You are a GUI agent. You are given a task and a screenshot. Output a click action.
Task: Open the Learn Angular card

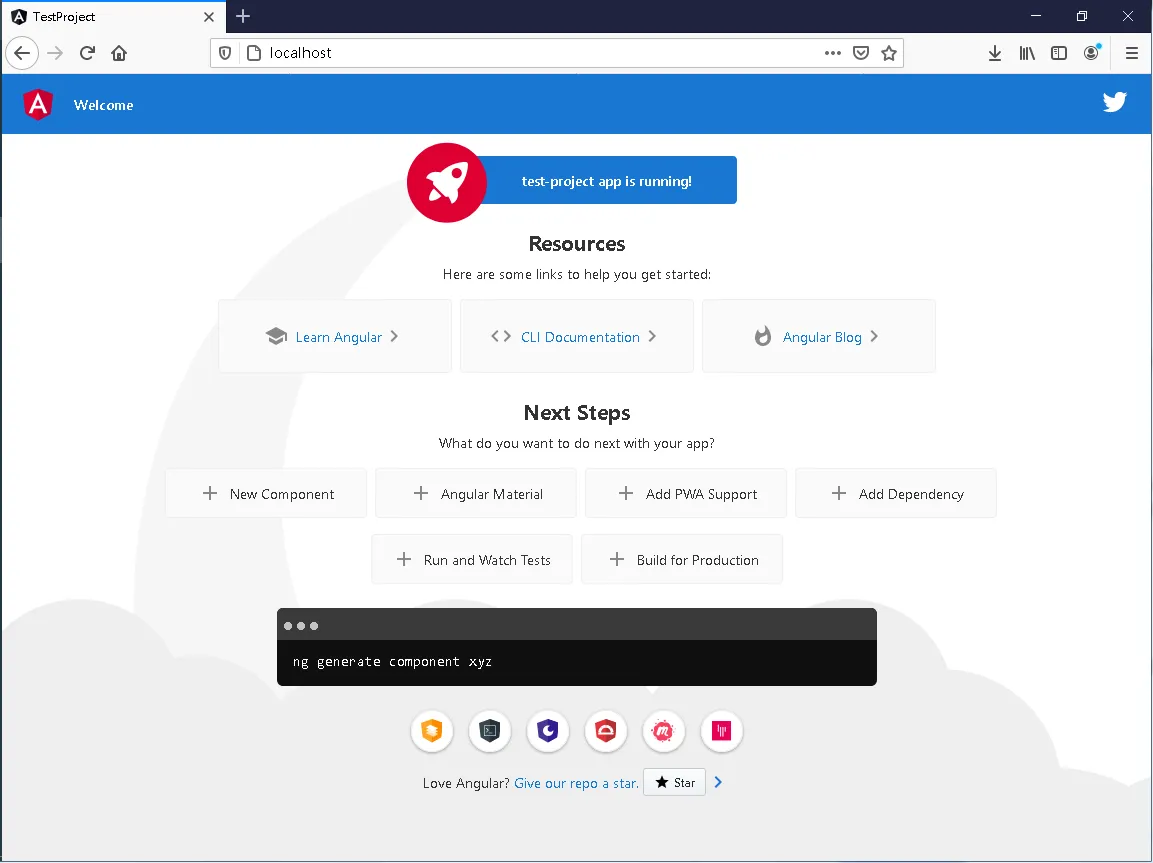point(335,336)
